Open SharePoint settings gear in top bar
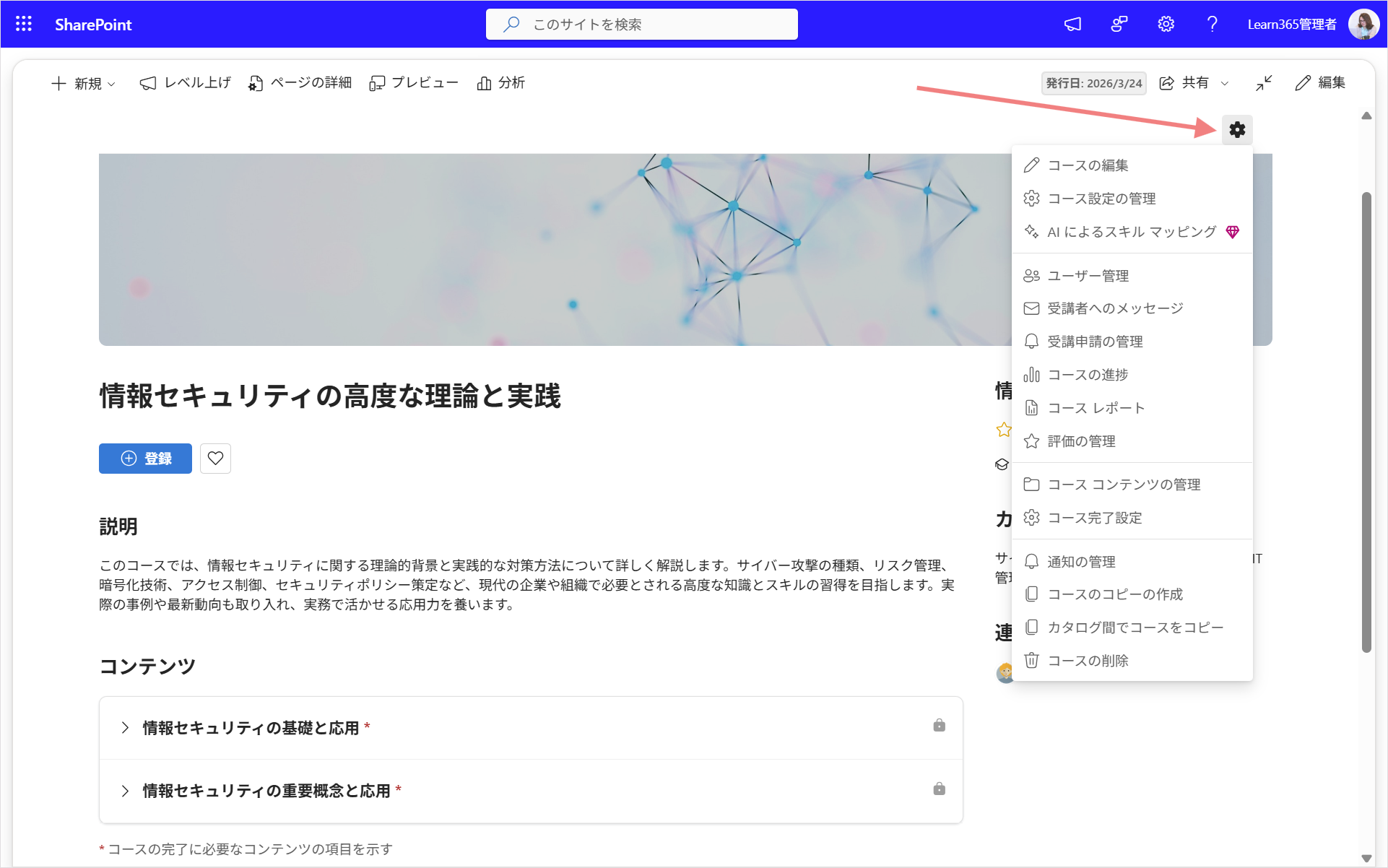The image size is (1388, 868). point(1166,25)
